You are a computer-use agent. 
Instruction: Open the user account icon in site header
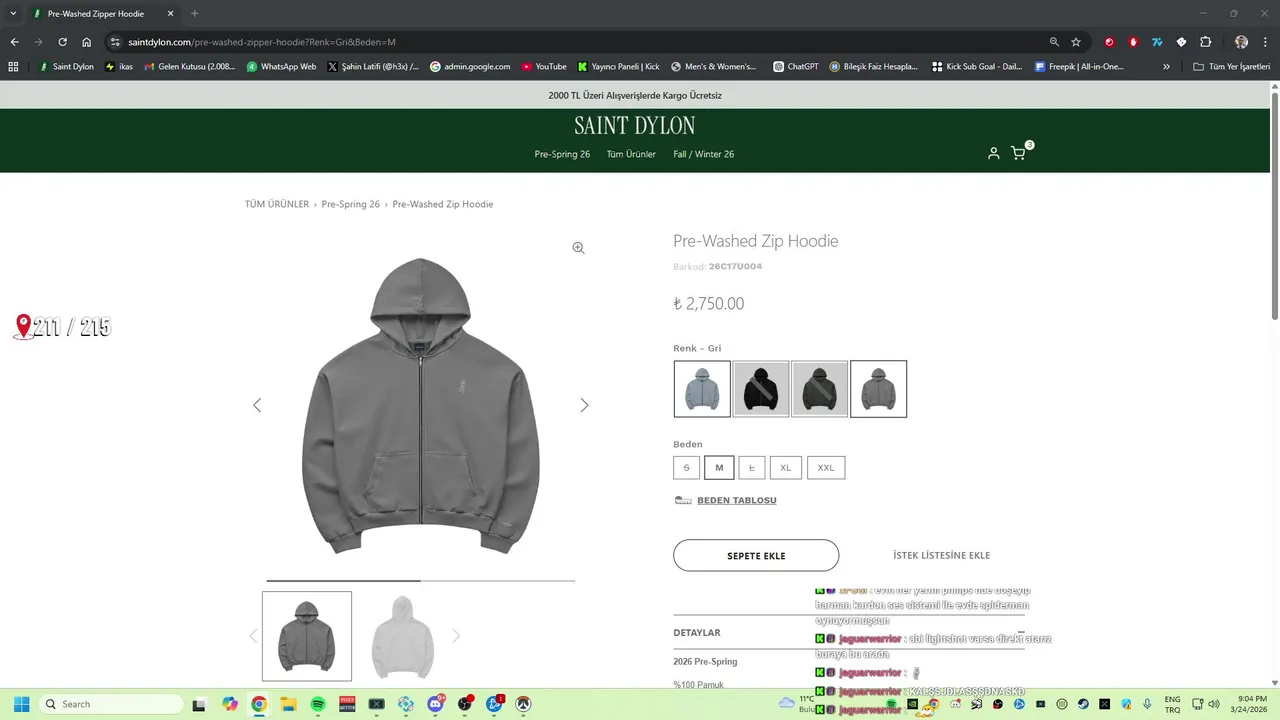(993, 153)
